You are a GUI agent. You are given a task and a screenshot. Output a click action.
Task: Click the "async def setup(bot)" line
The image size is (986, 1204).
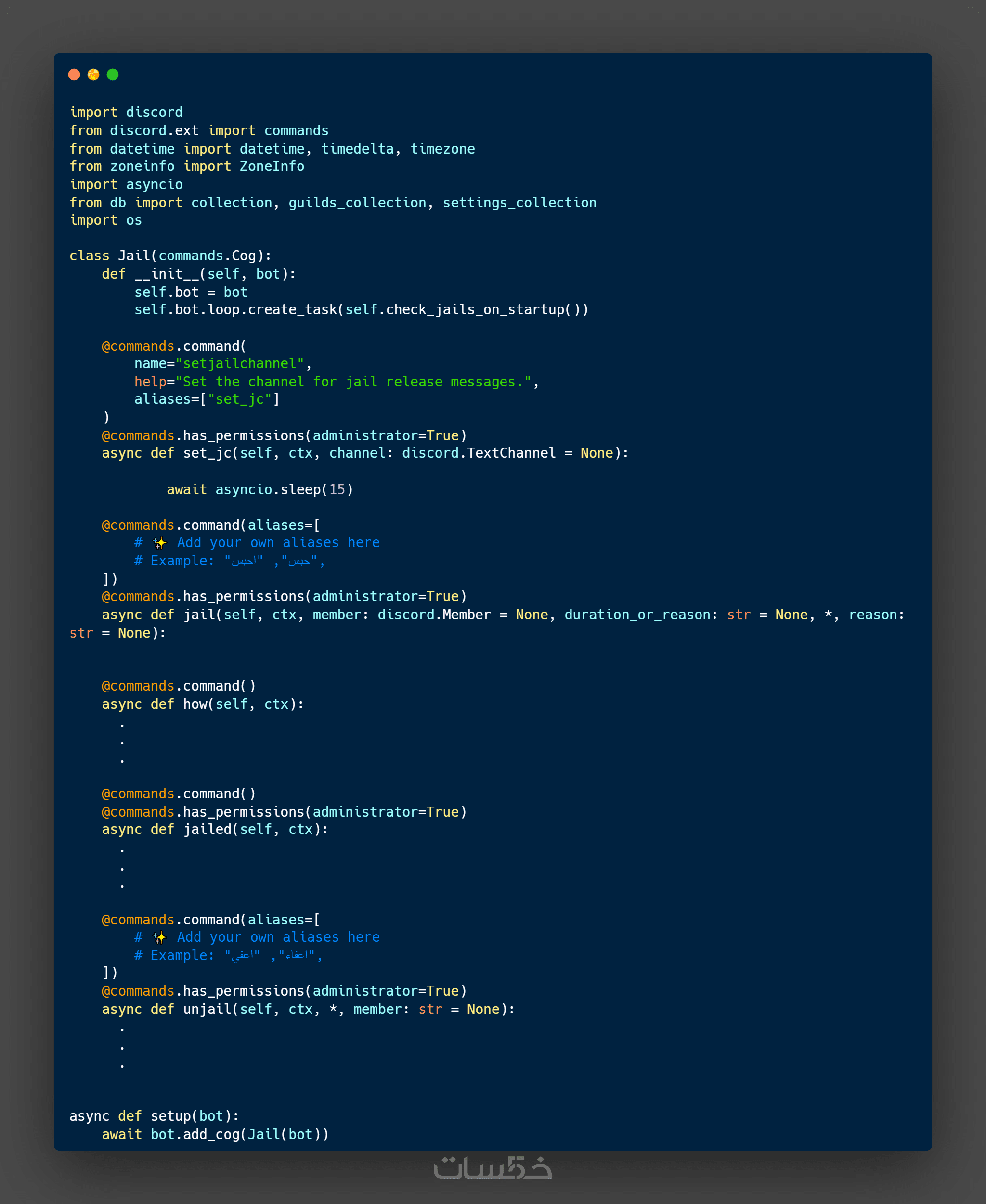[x=154, y=1116]
